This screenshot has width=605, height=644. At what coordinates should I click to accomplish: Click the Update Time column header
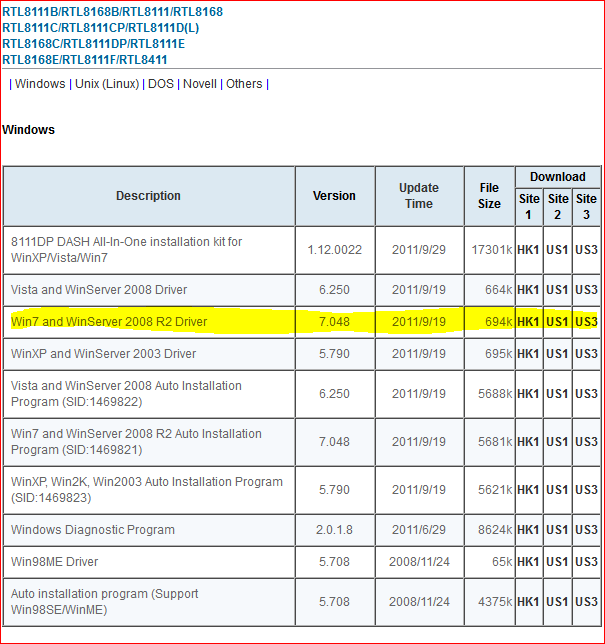click(419, 196)
